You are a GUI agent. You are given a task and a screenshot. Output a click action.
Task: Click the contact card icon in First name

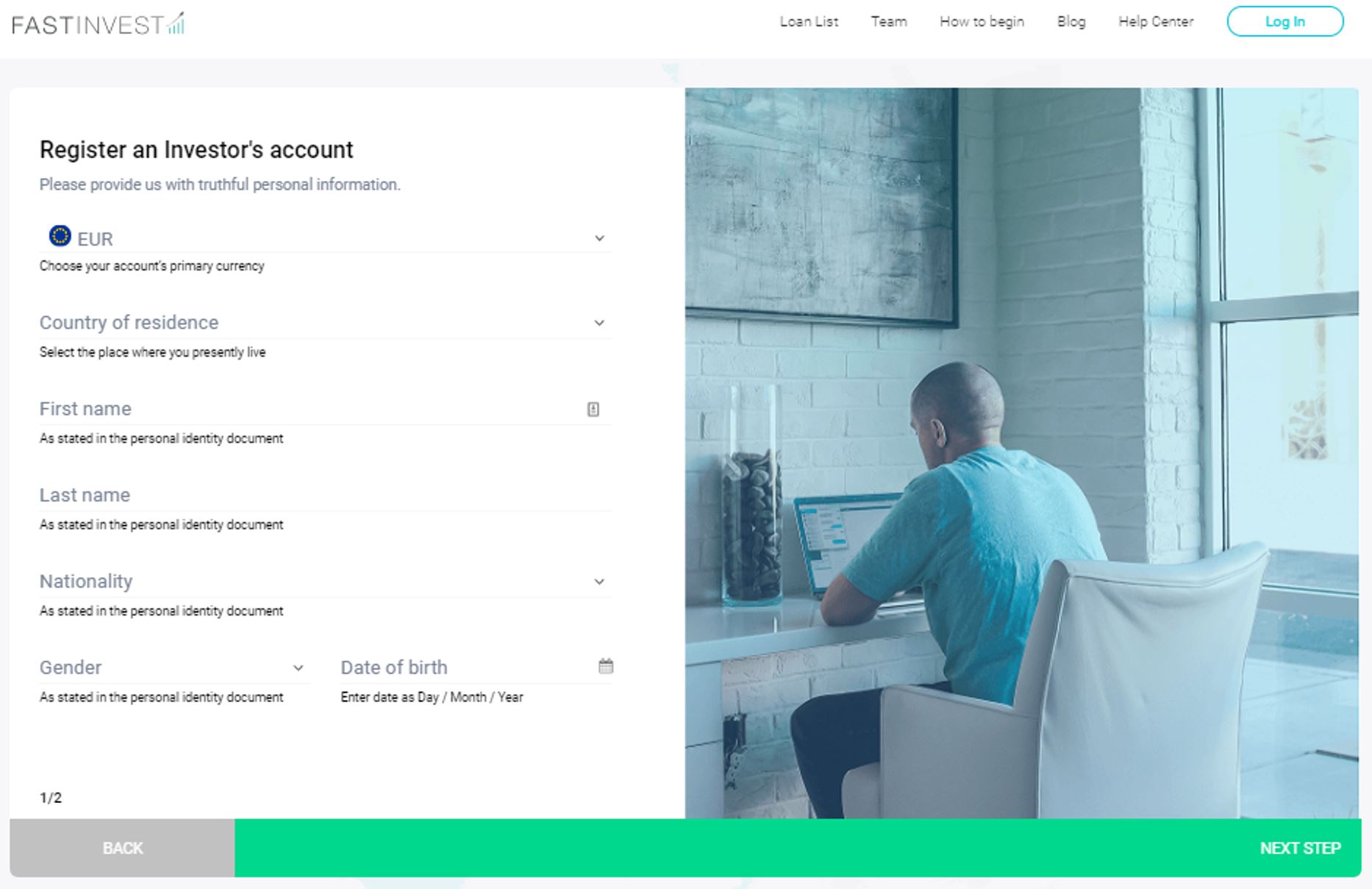pyautogui.click(x=593, y=410)
